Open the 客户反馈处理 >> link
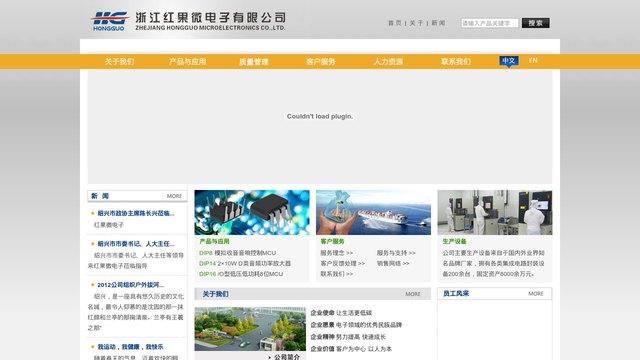The image size is (640, 360). [343, 264]
